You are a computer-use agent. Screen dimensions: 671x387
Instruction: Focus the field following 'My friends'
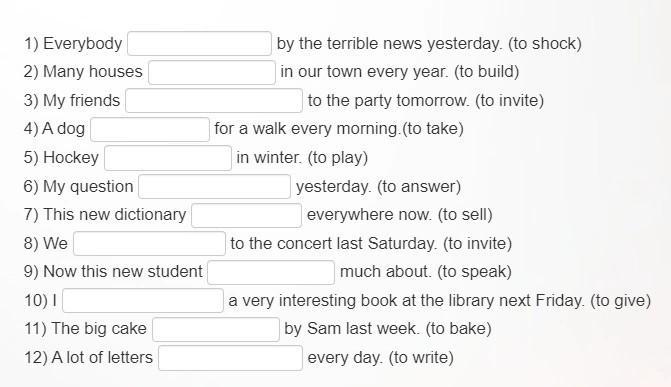point(214,101)
